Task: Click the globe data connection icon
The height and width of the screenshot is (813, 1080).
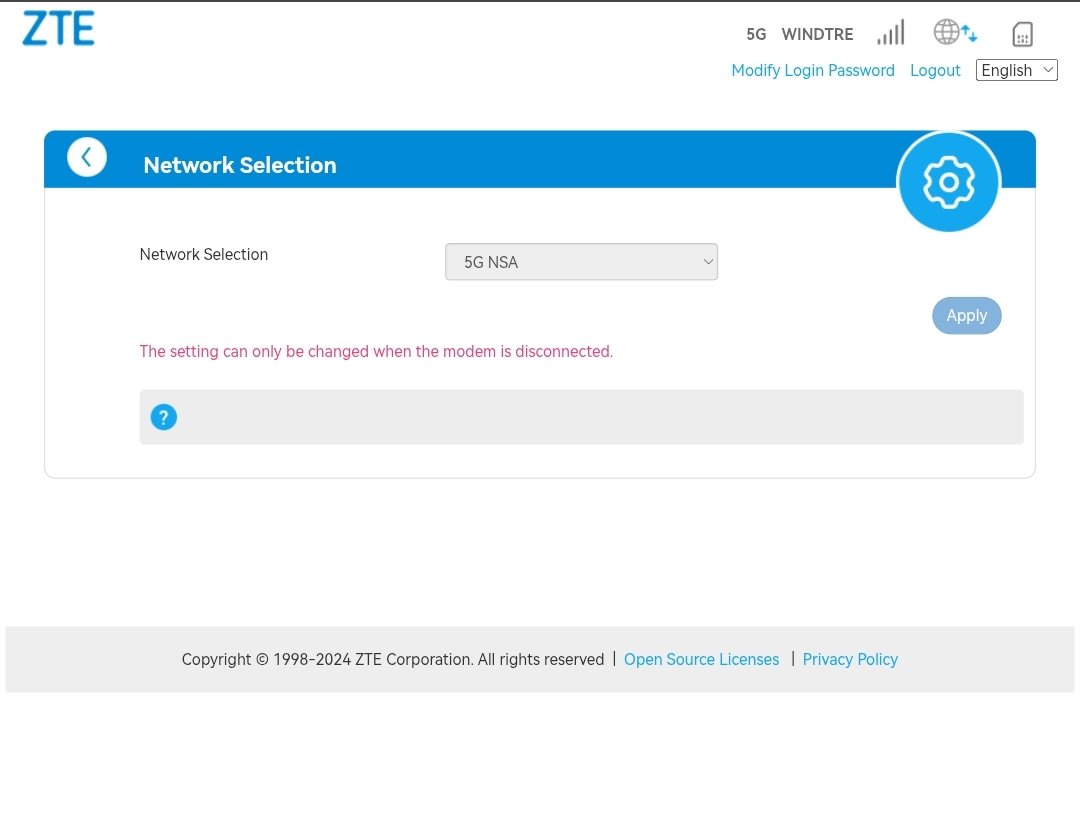Action: point(954,32)
